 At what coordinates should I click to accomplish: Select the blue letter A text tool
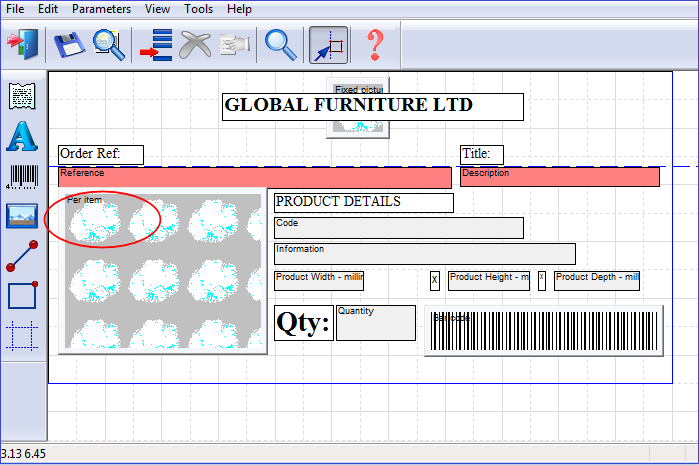(x=22, y=136)
